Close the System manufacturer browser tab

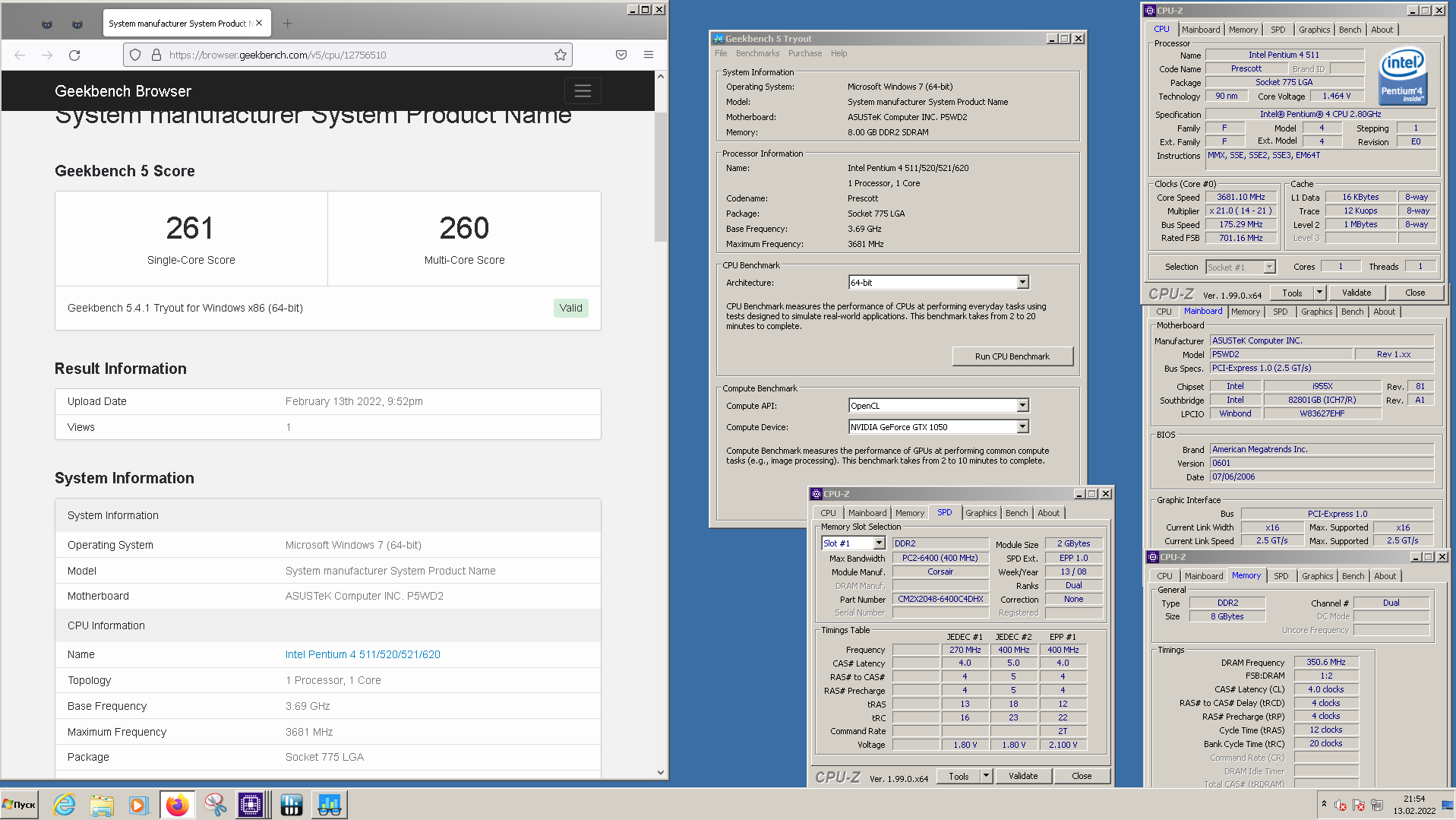coord(259,24)
